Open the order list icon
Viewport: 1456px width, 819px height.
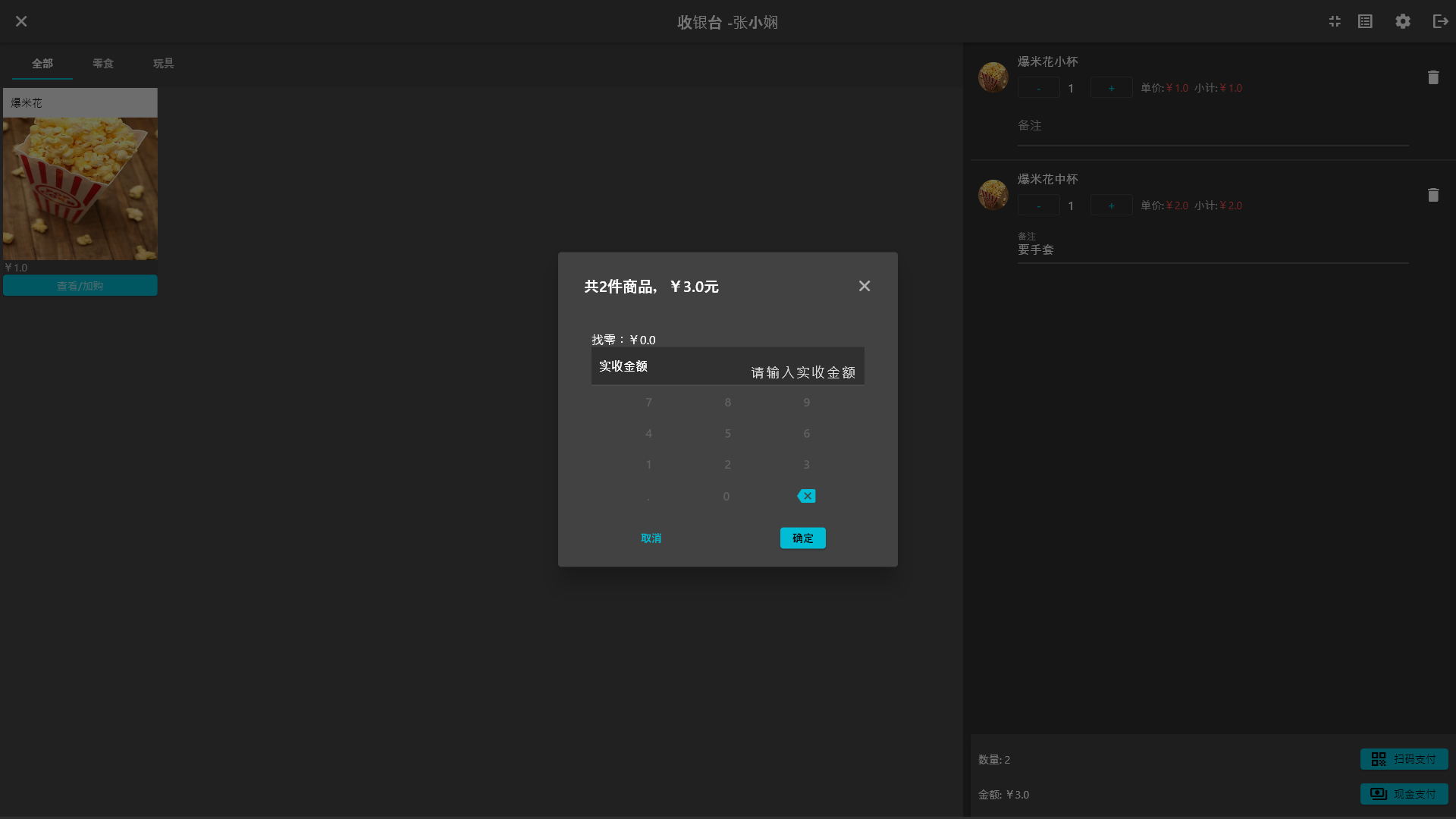click(1365, 21)
